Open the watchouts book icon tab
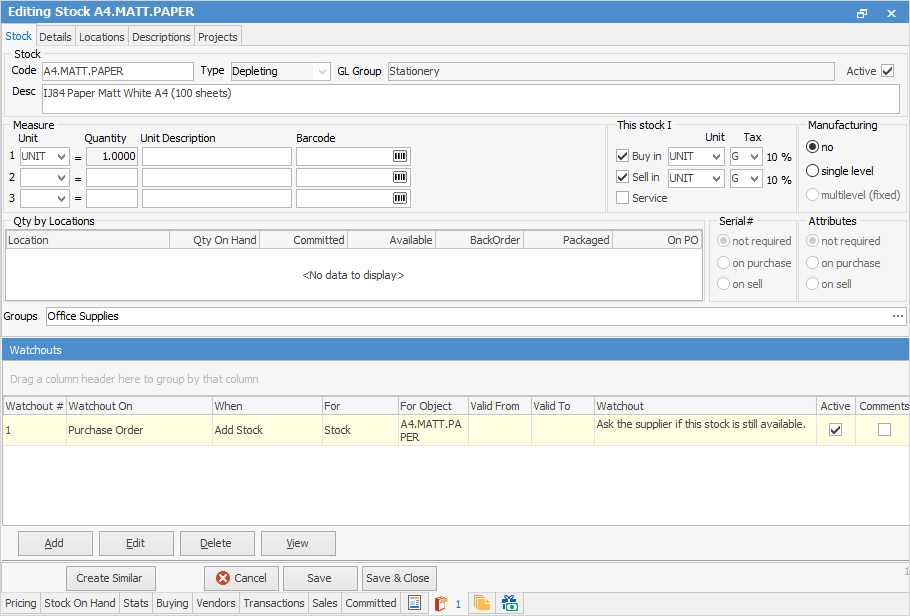Screen dimensions: 910x616 pyautogui.click(x=441, y=603)
